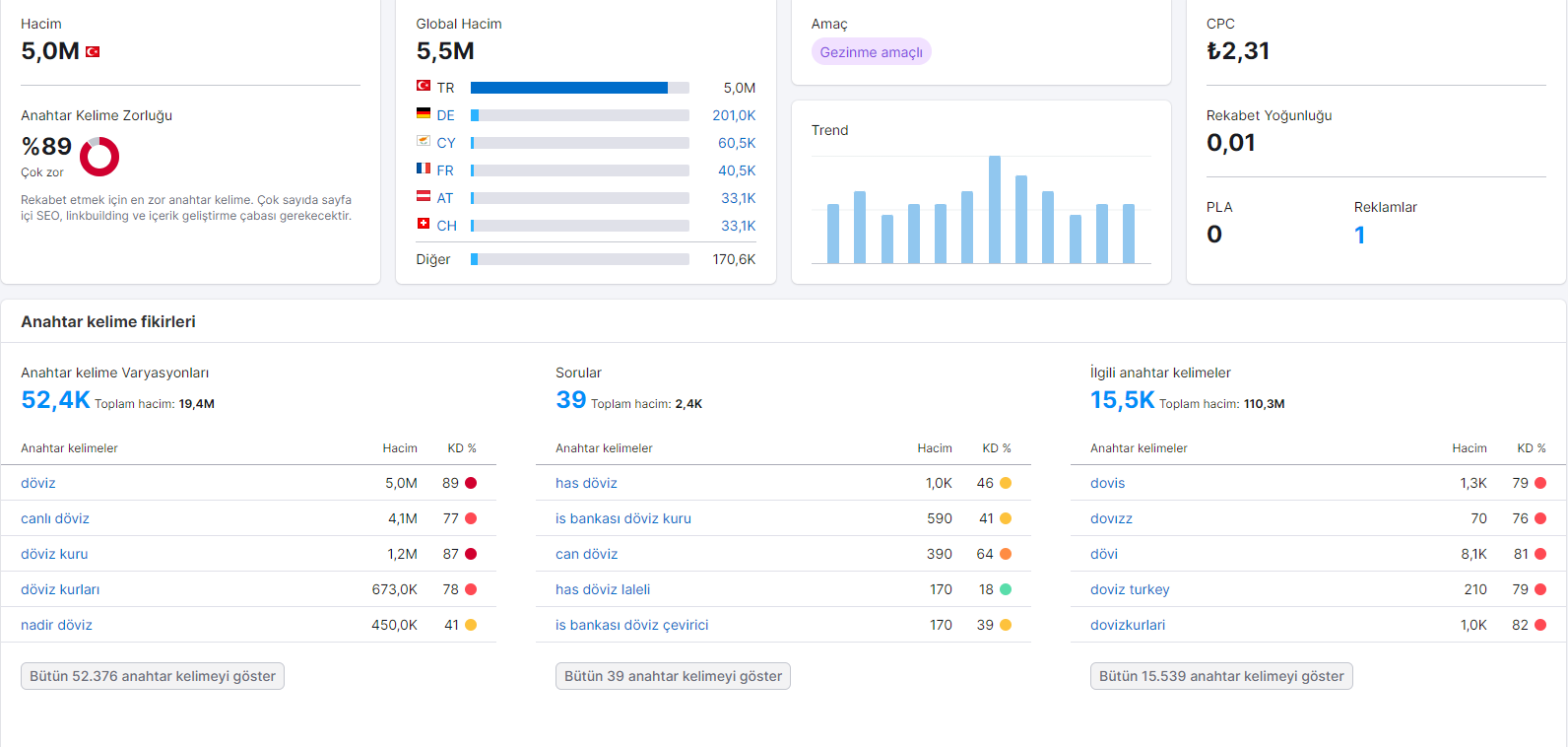
Task: Open the 'doviz turkey' related keyword
Action: (x=1130, y=589)
